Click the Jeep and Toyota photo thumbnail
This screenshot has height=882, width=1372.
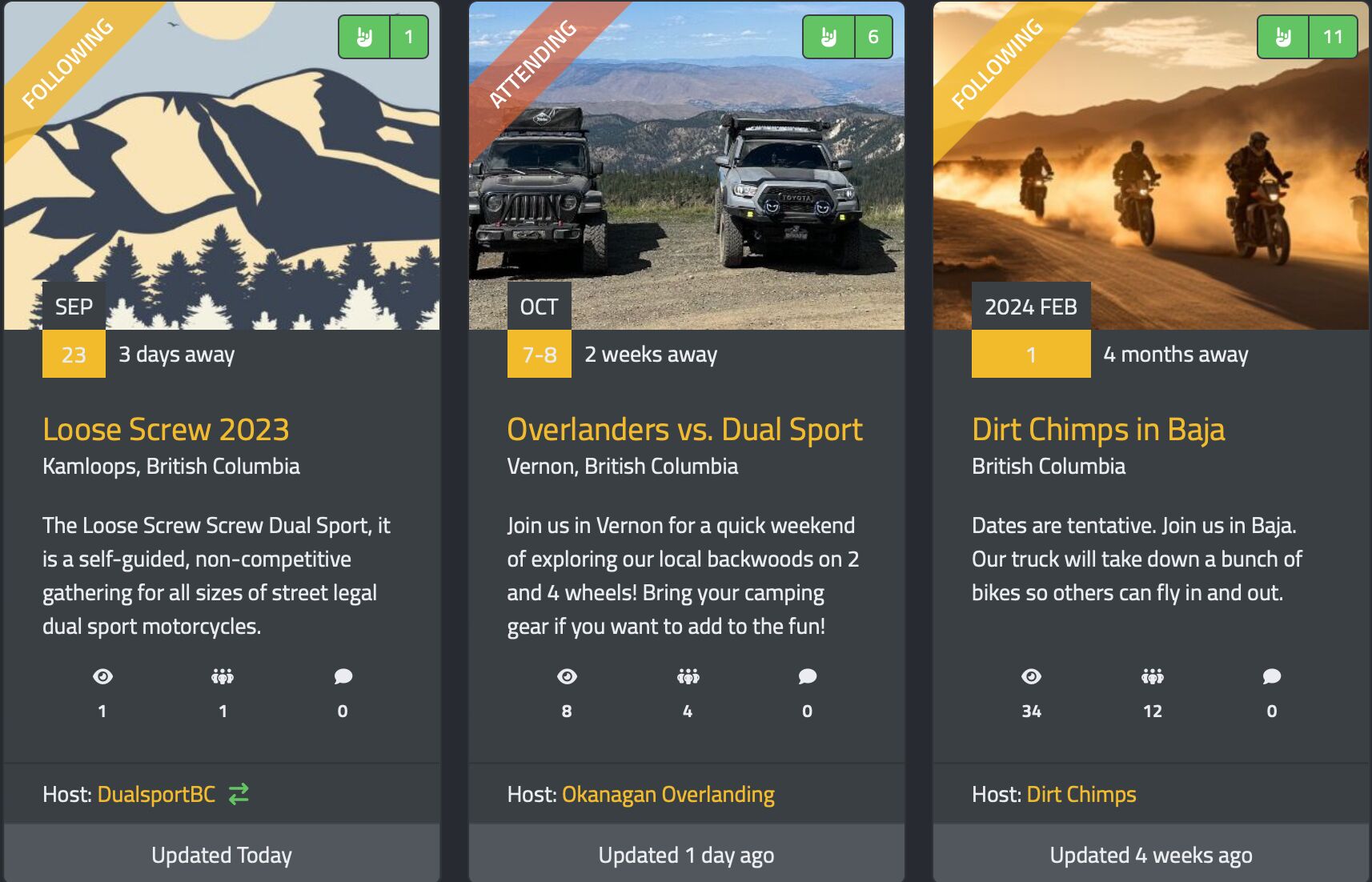tap(687, 166)
